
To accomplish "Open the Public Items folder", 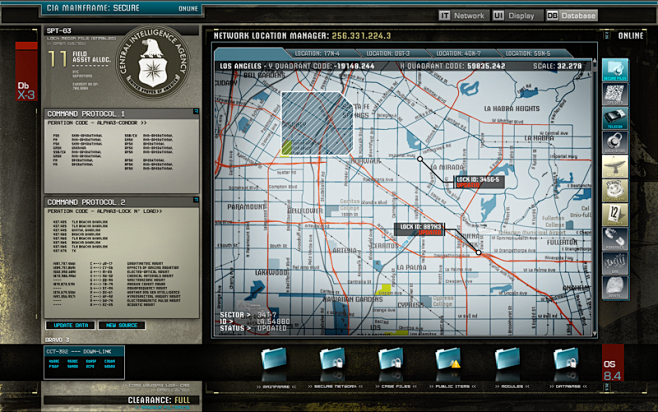I will pyautogui.click(x=448, y=360).
